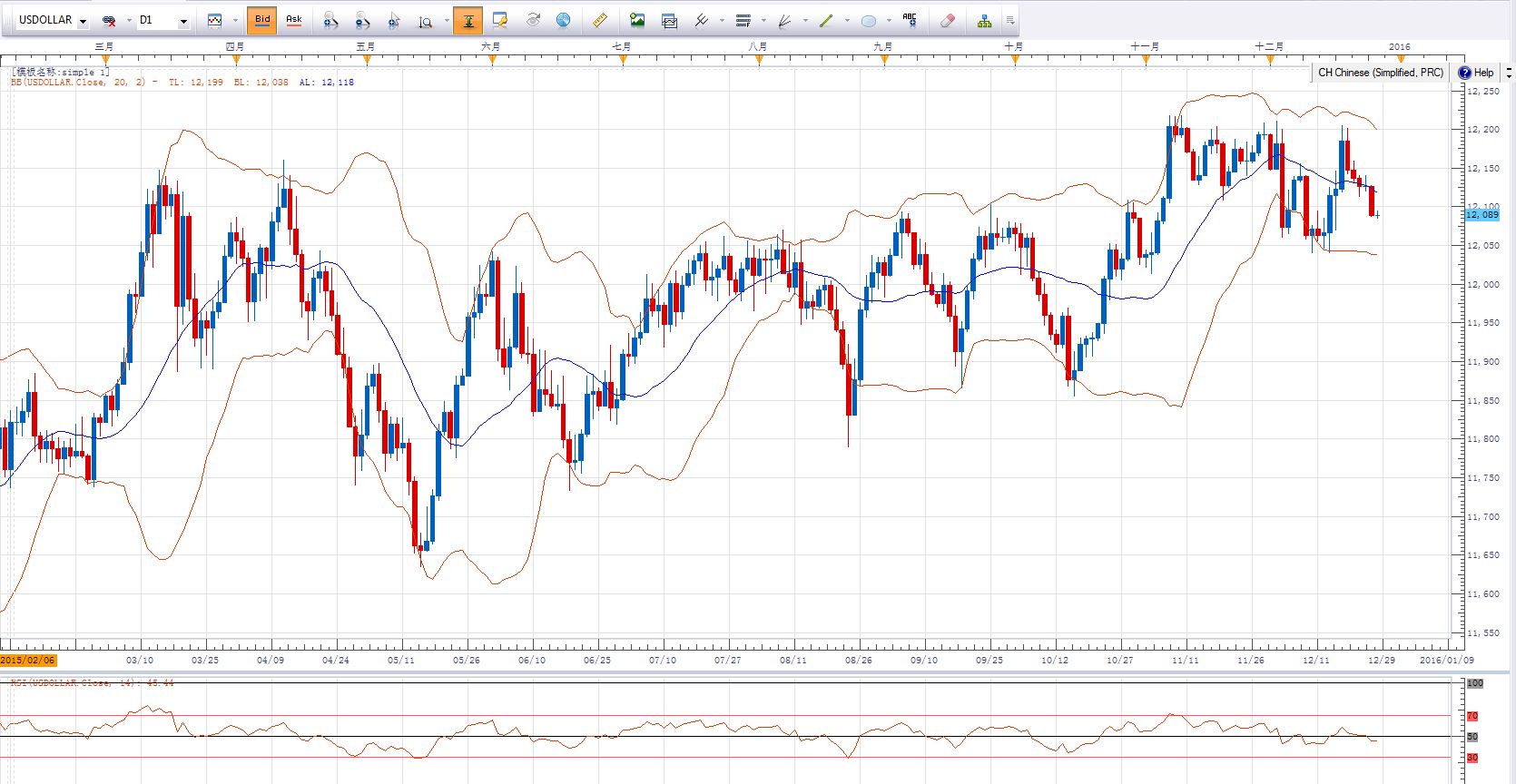Image resolution: width=1516 pixels, height=784 pixels.
Task: Click the chart properties pencil icon
Action: (500, 20)
